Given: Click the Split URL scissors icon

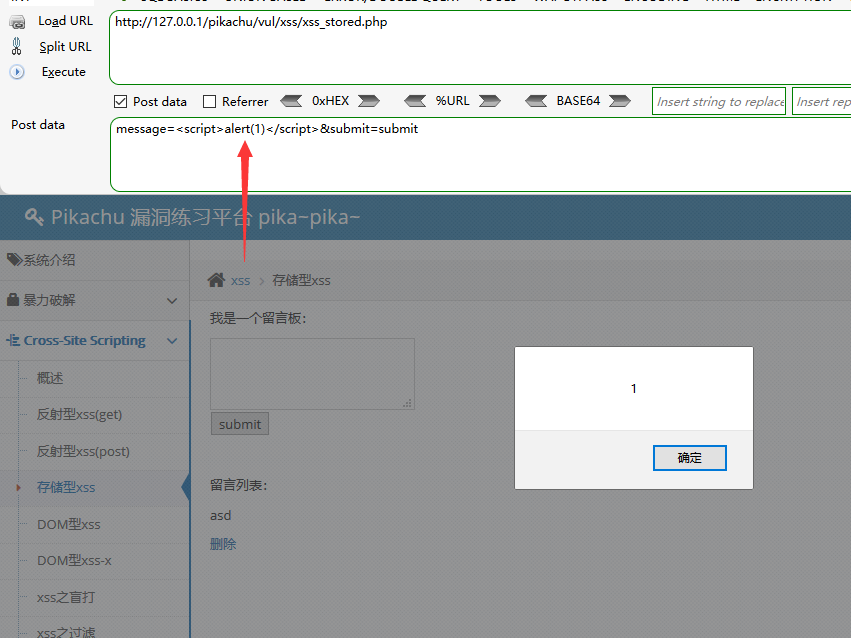Looking at the screenshot, I should click(17, 47).
